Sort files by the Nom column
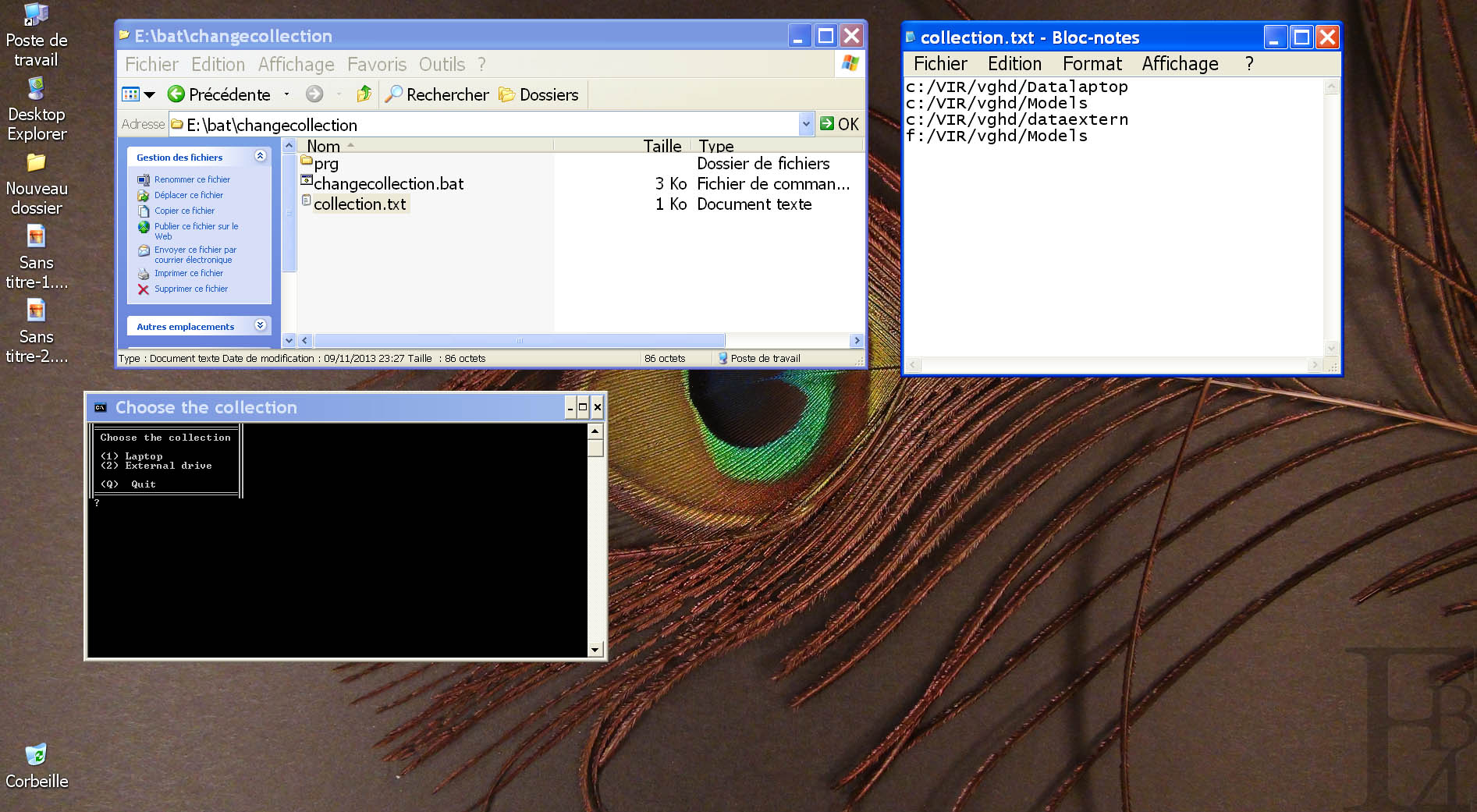1477x812 pixels. [x=425, y=146]
